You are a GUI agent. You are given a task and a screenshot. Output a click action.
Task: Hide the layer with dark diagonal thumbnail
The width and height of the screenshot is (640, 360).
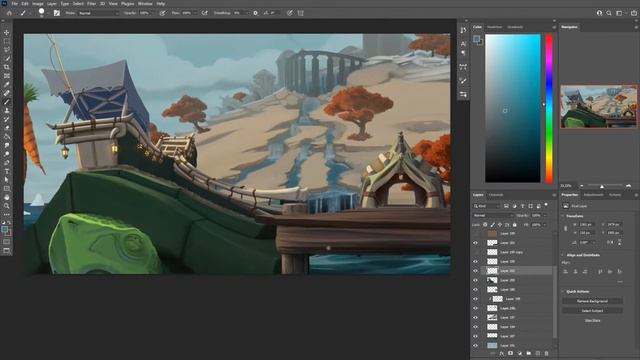(475, 280)
